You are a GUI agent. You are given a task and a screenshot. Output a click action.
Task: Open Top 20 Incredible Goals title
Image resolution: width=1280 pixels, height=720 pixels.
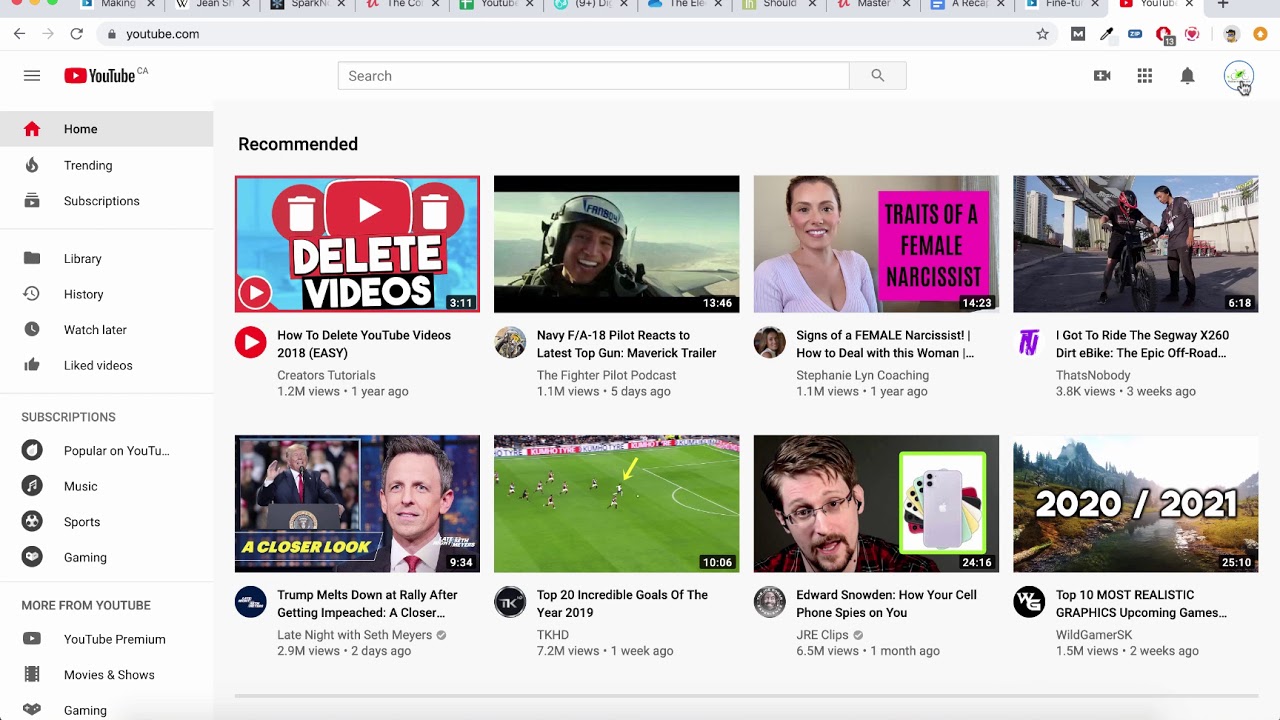coord(622,604)
